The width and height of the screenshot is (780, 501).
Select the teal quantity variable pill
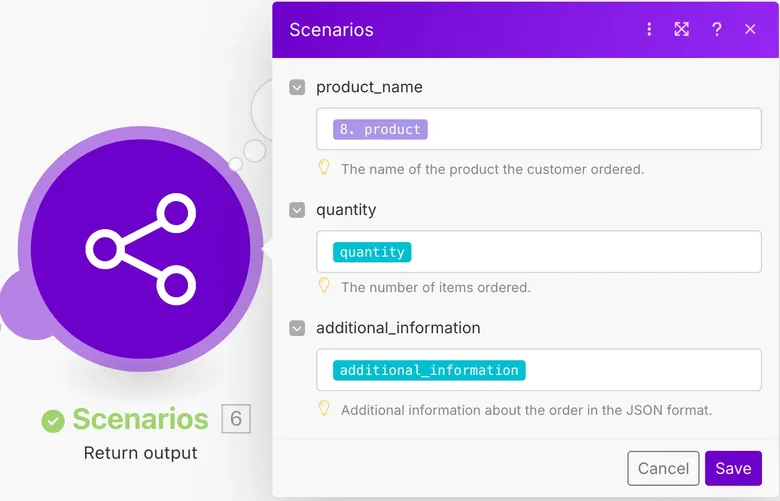(372, 252)
